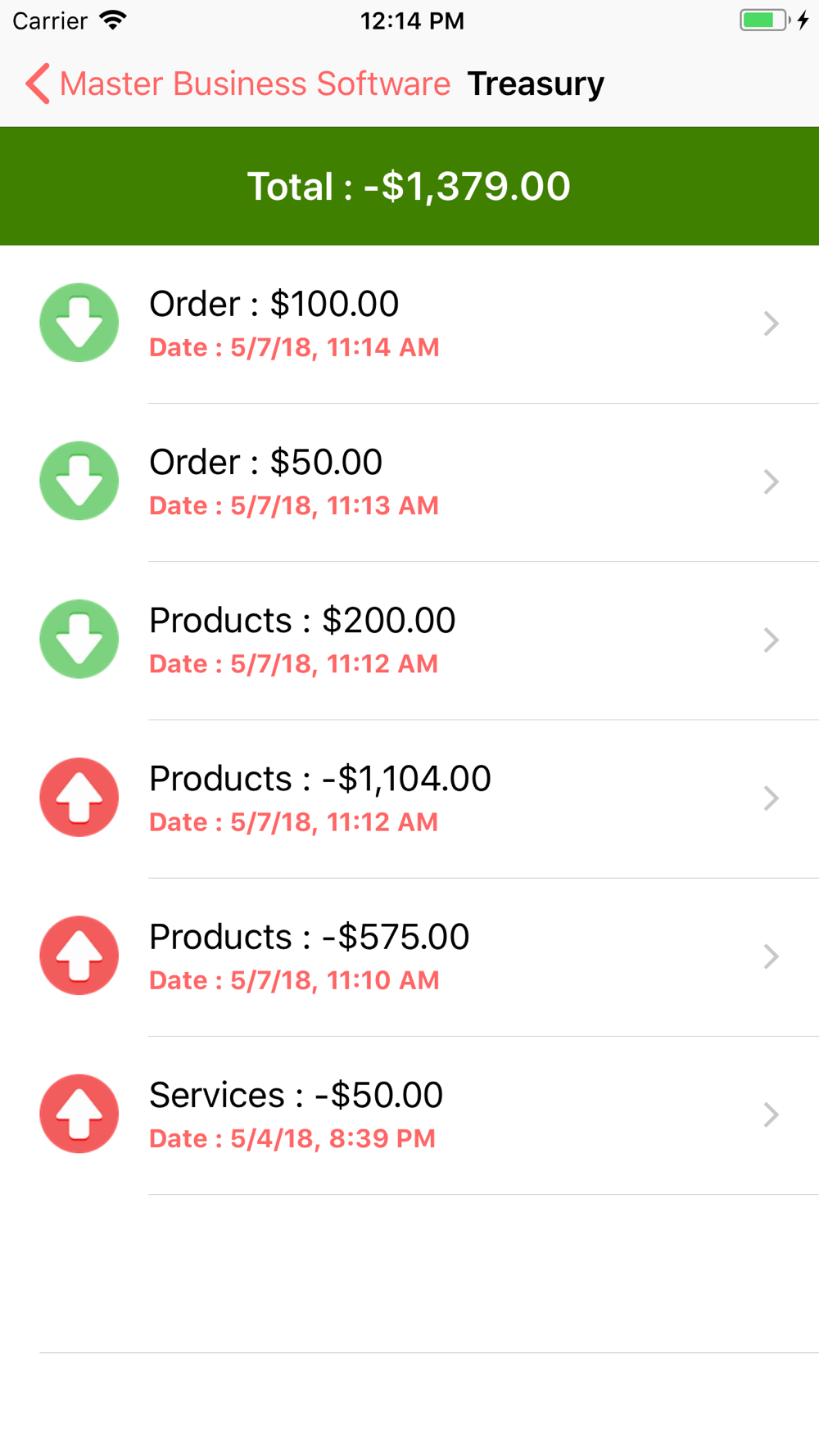Screen dimensions: 819x1456
Task: Open details chevron for Products -$1,104.00
Action: click(770, 798)
